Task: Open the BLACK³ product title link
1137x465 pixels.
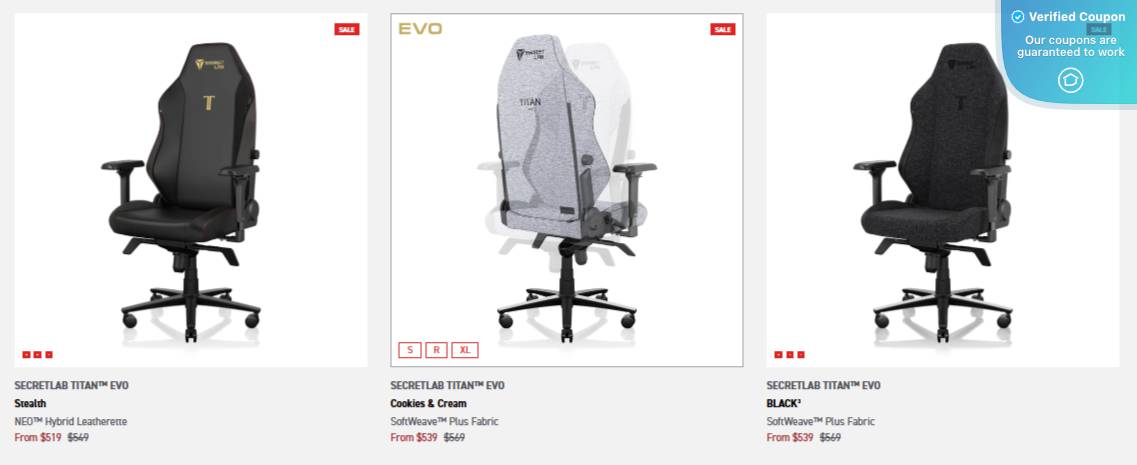Action: coord(784,403)
